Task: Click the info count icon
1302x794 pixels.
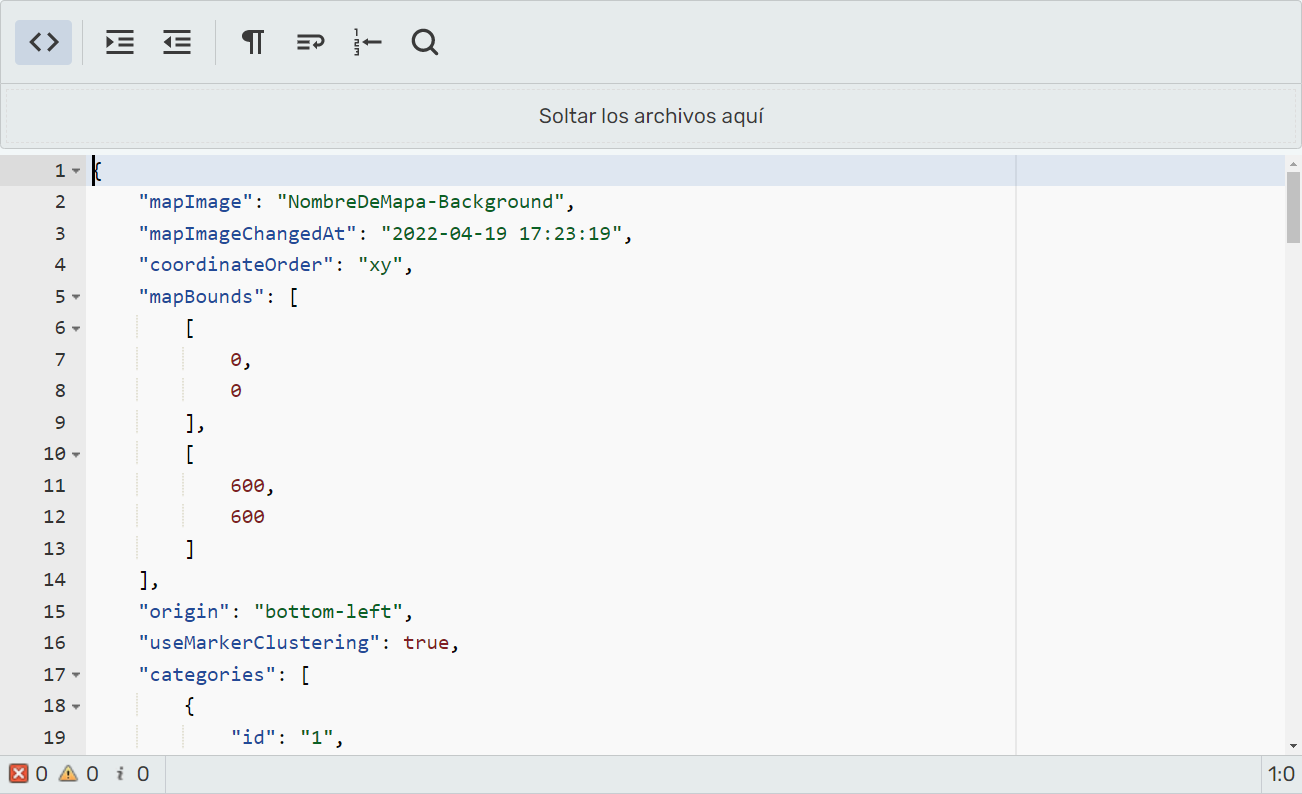Action: click(x=120, y=773)
